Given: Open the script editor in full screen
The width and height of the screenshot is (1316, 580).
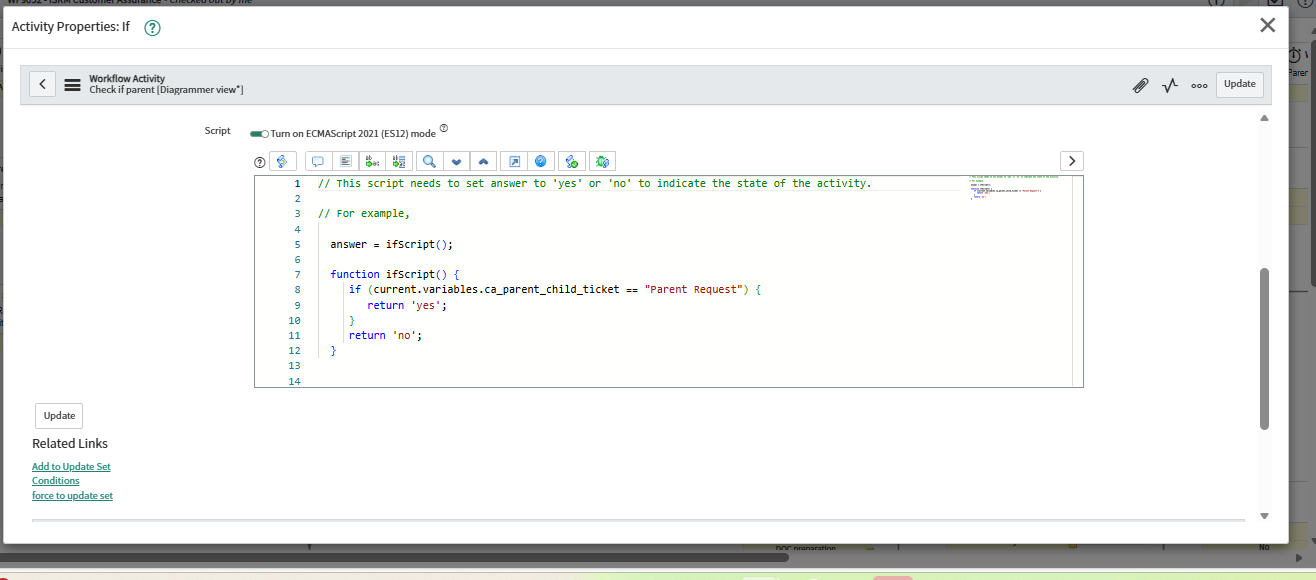Looking at the screenshot, I should pos(513,161).
